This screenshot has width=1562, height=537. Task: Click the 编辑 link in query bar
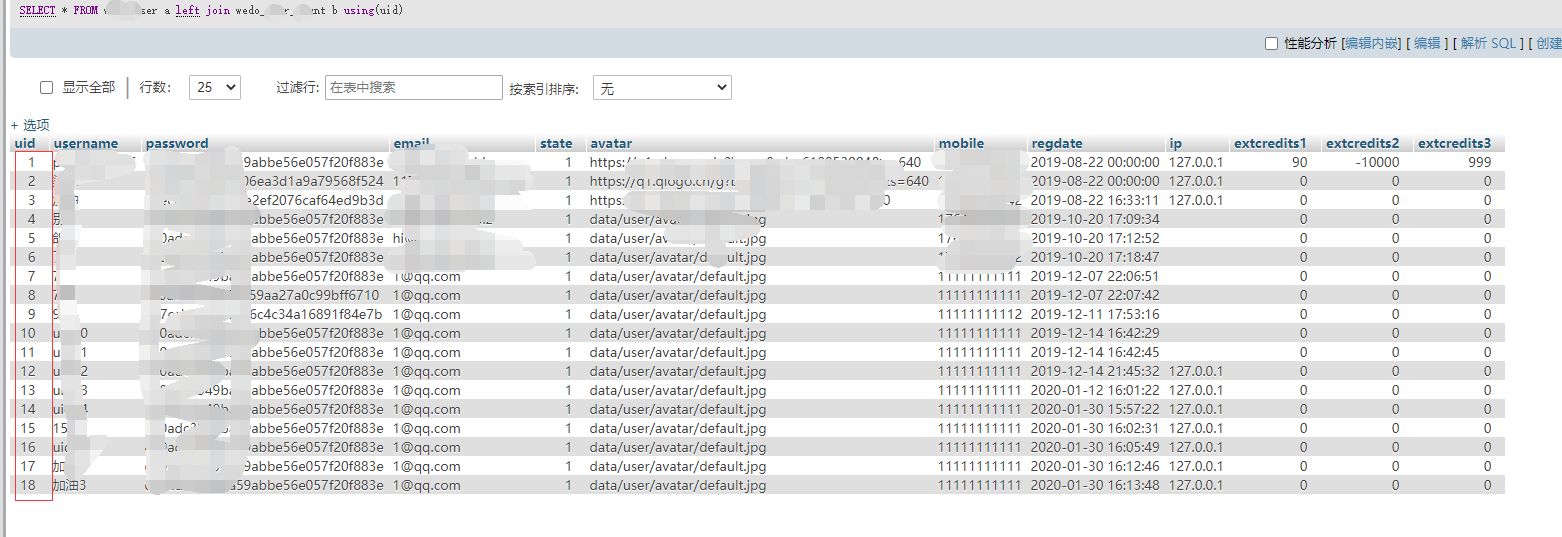click(1427, 43)
